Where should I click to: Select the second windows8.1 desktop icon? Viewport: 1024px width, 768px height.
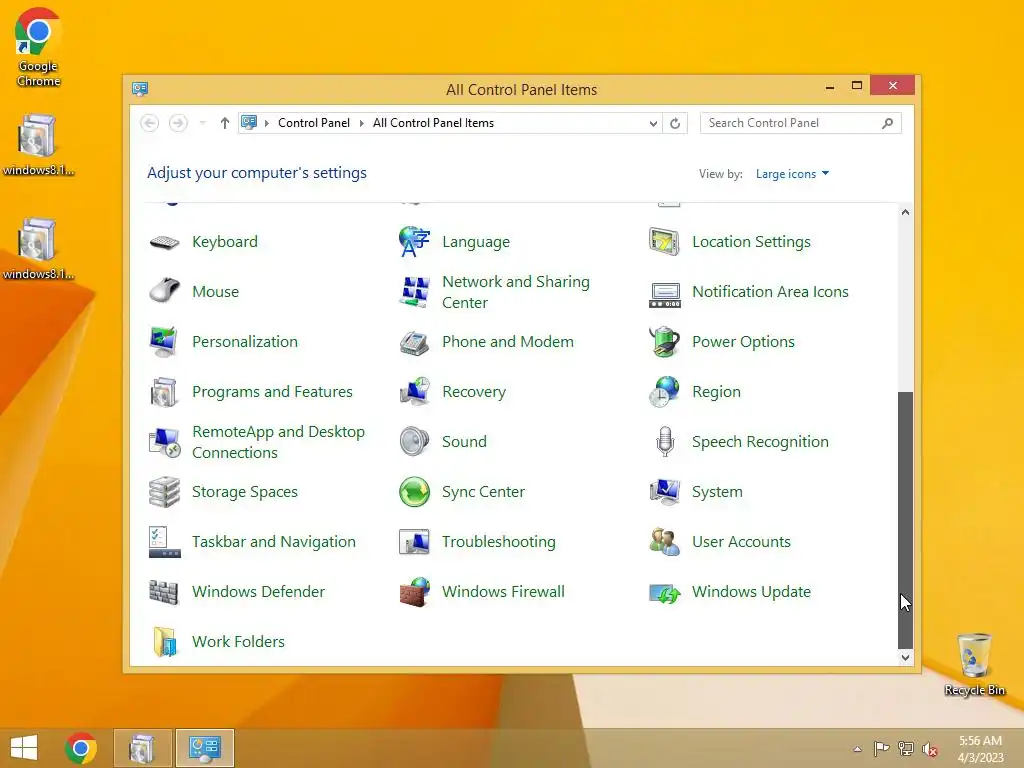[38, 249]
